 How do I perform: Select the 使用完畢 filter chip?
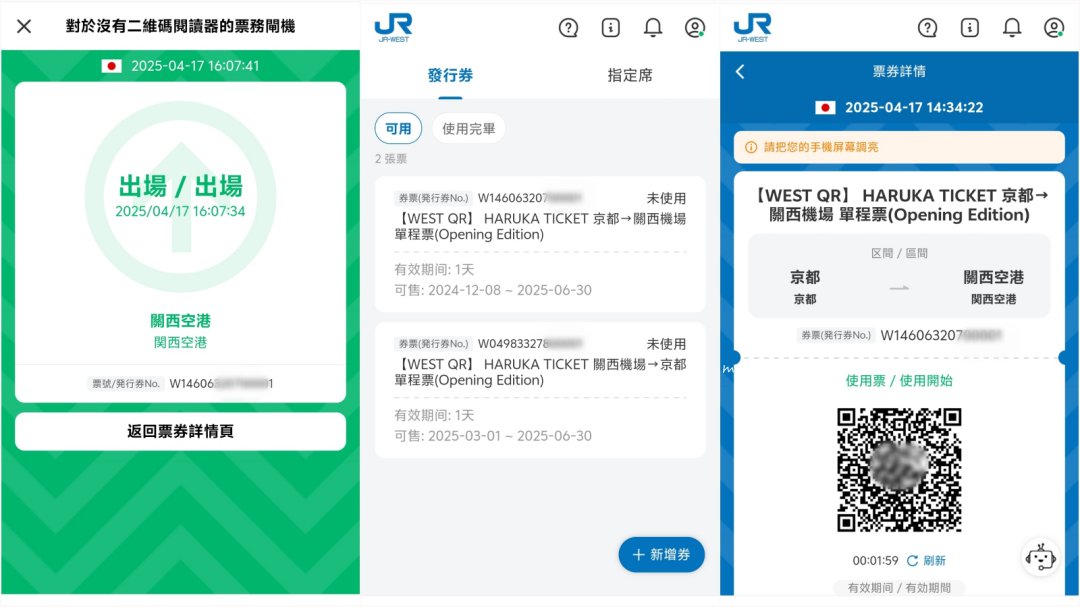point(468,128)
